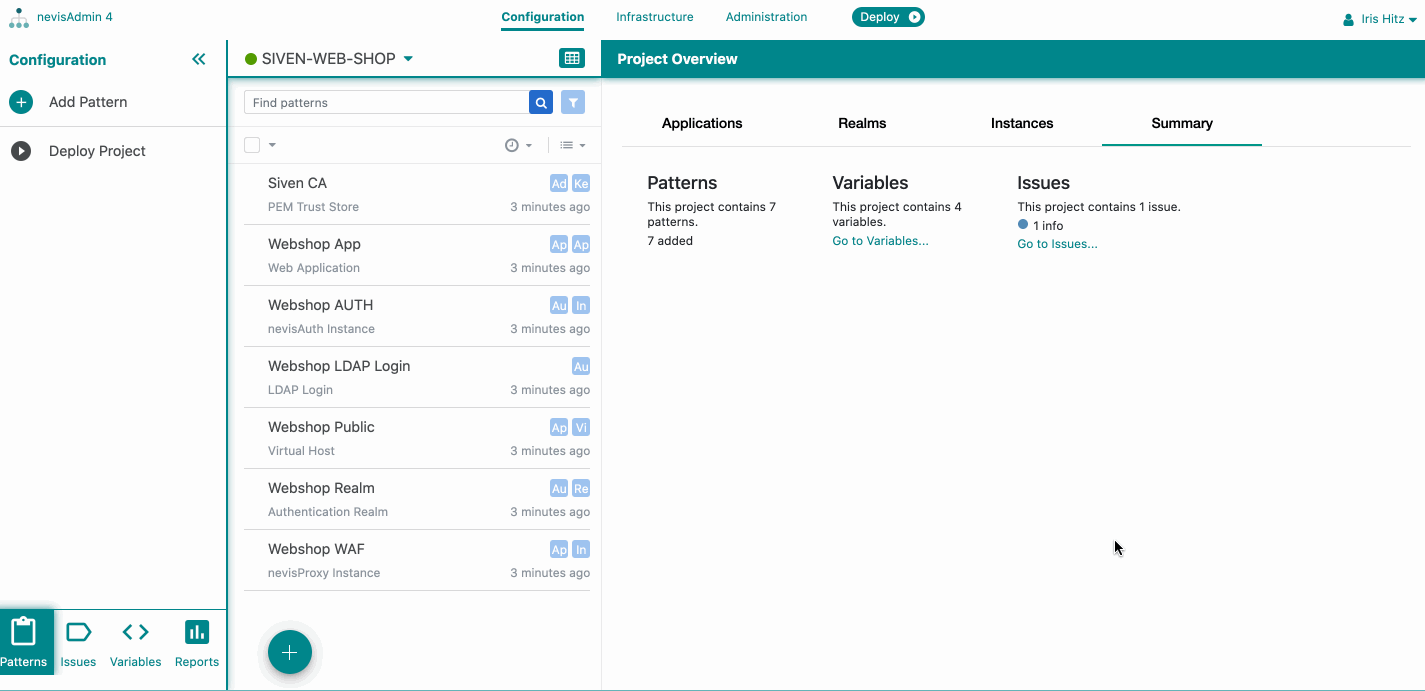Click the Find patterns search field
This screenshot has width=1425, height=691.
coord(386,102)
